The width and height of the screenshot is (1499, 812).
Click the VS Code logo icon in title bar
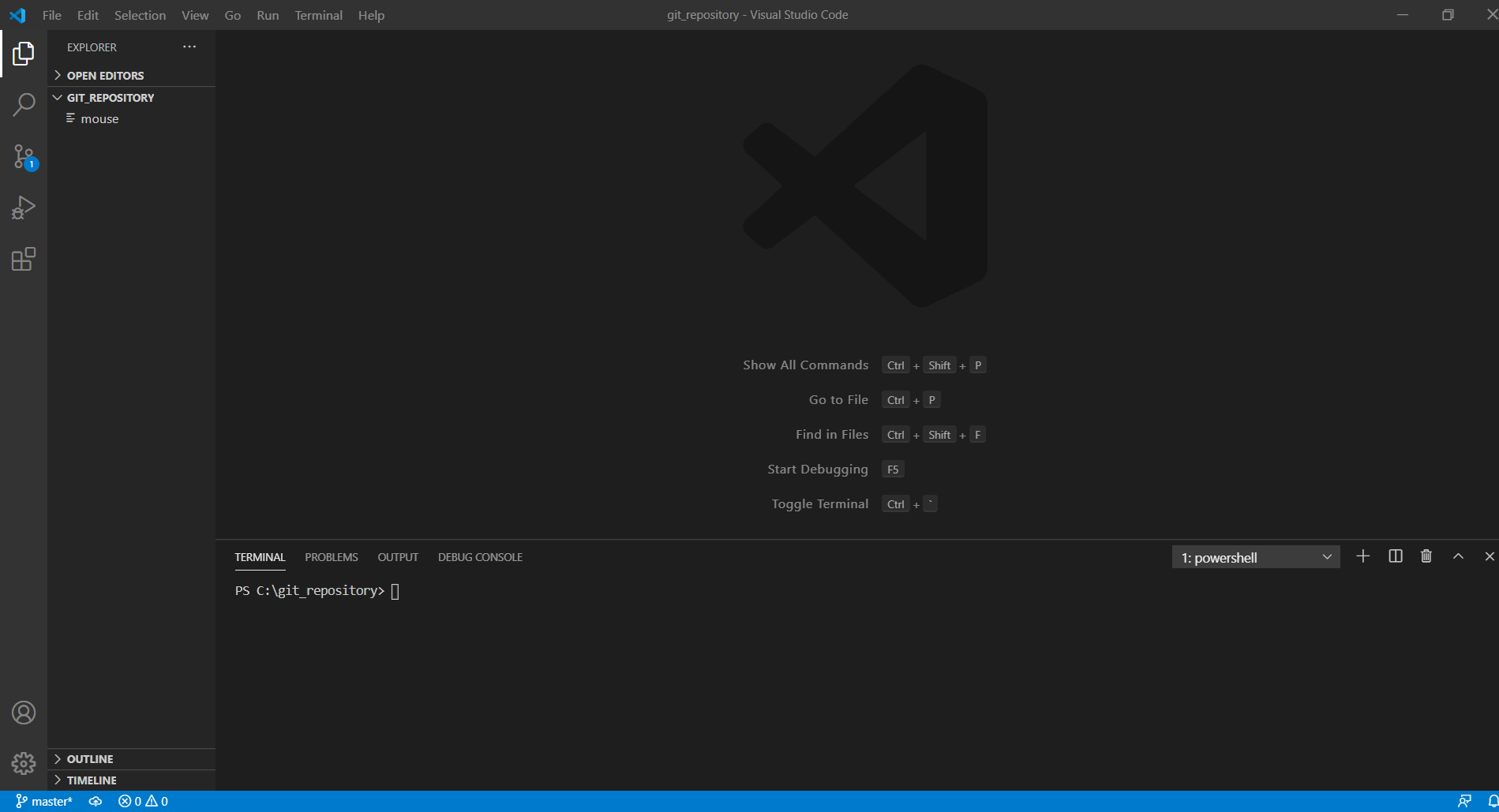[x=17, y=15]
